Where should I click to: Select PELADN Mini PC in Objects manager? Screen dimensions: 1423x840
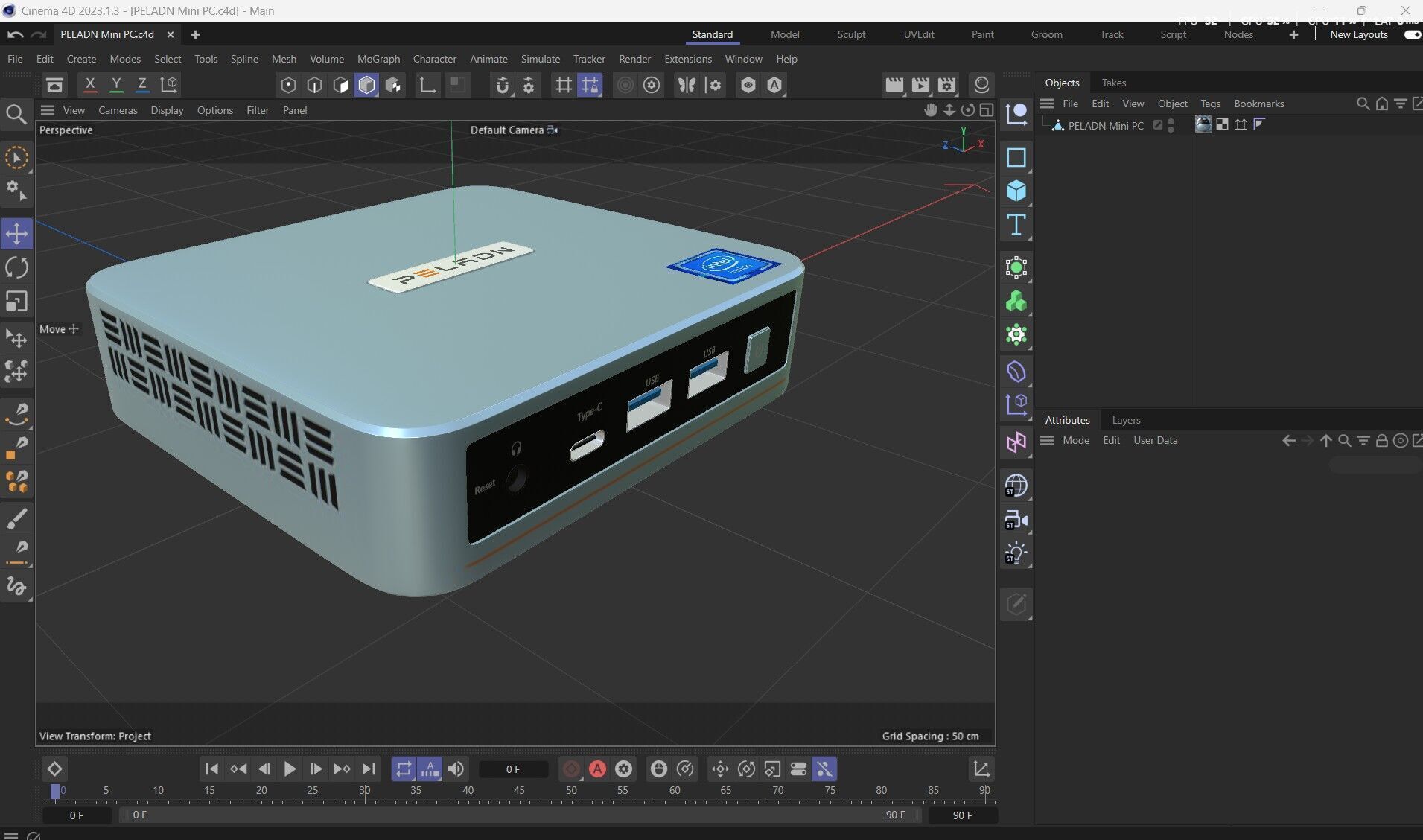(x=1105, y=125)
